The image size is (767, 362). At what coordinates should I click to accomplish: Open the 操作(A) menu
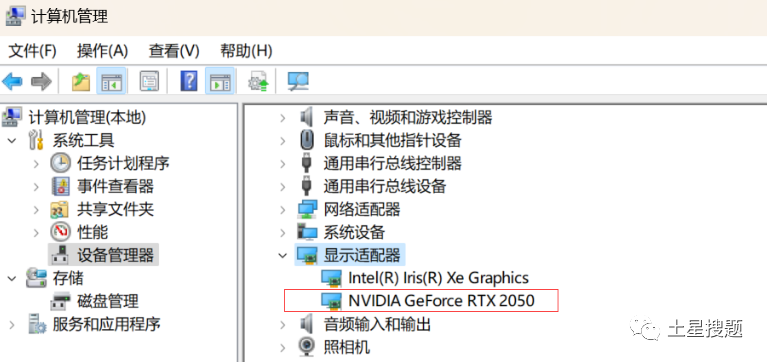coord(102,50)
